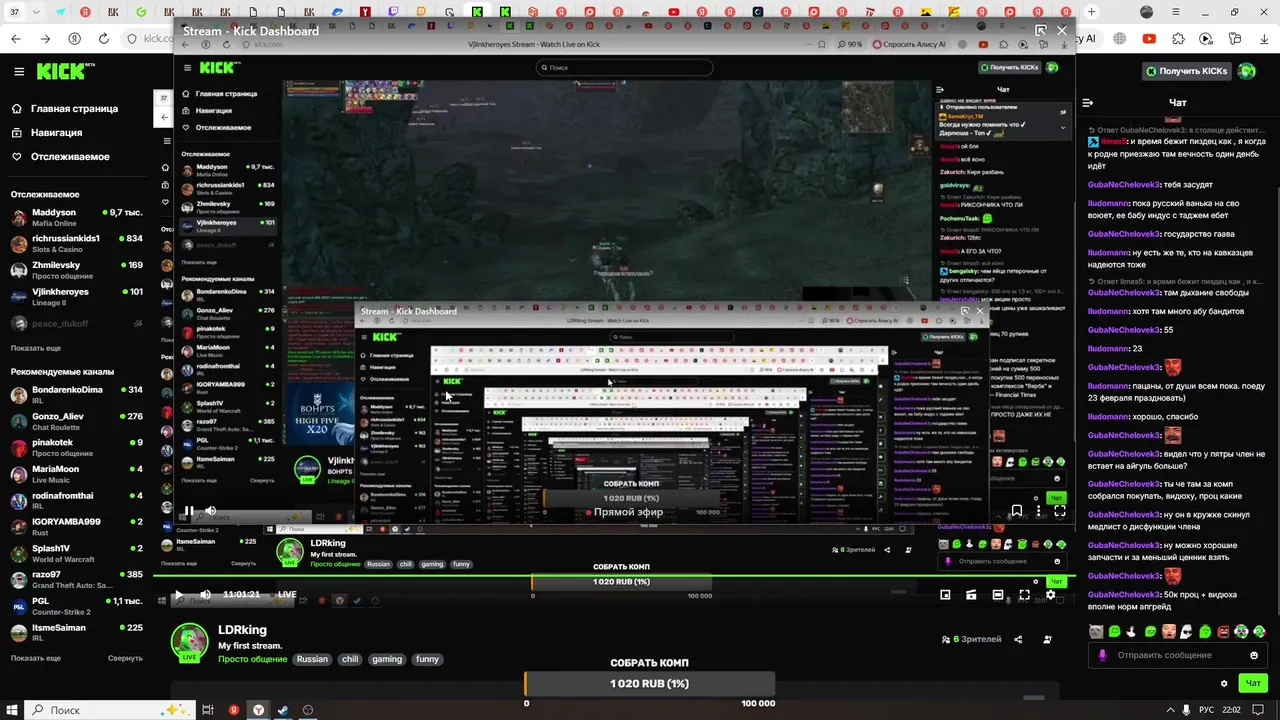Create a clip with the clapper icon
The image size is (1280, 720).
pos(971,595)
